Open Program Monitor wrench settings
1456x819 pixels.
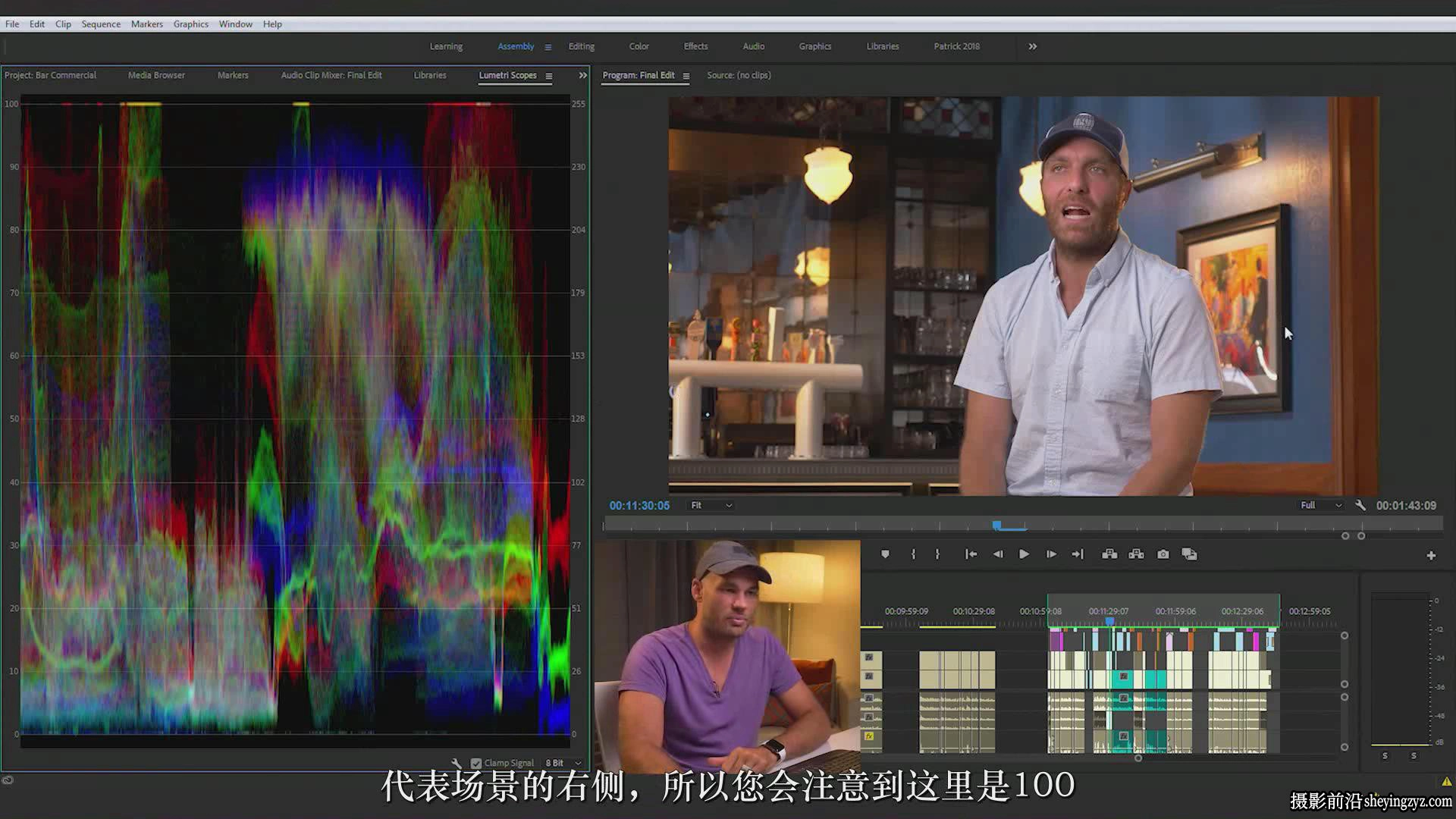point(1360,505)
